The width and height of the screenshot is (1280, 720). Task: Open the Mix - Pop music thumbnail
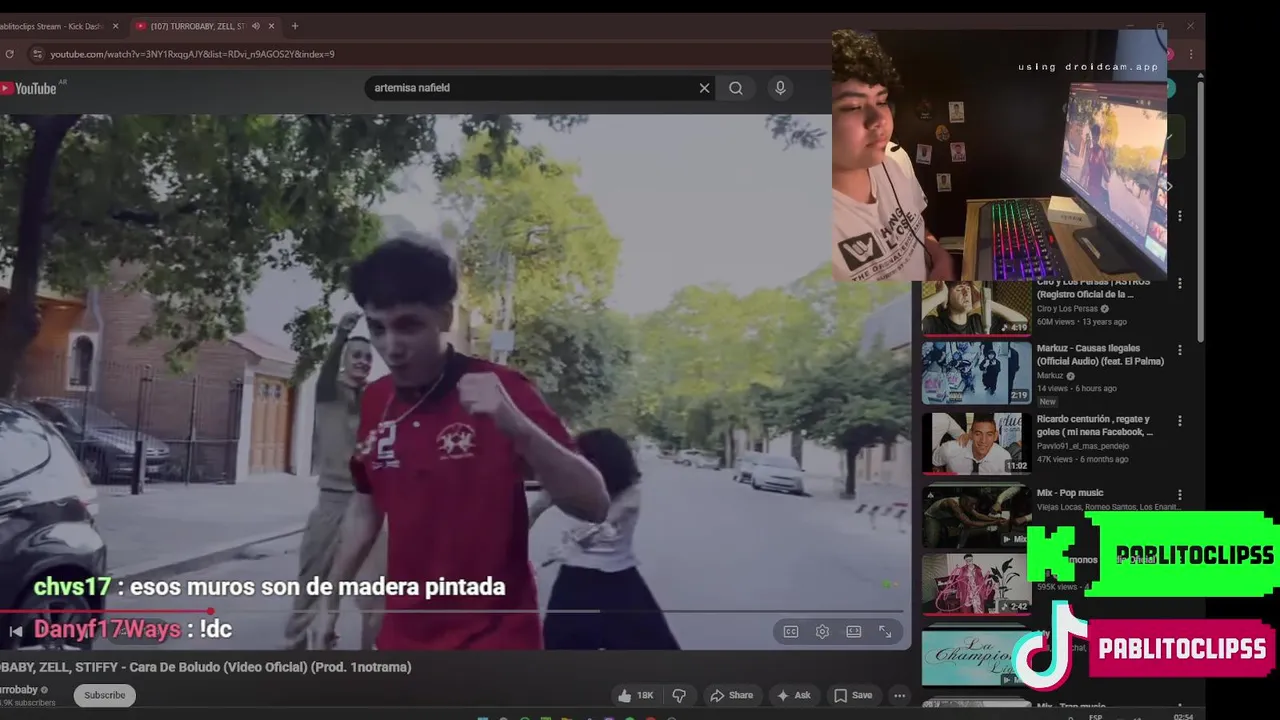pos(976,515)
